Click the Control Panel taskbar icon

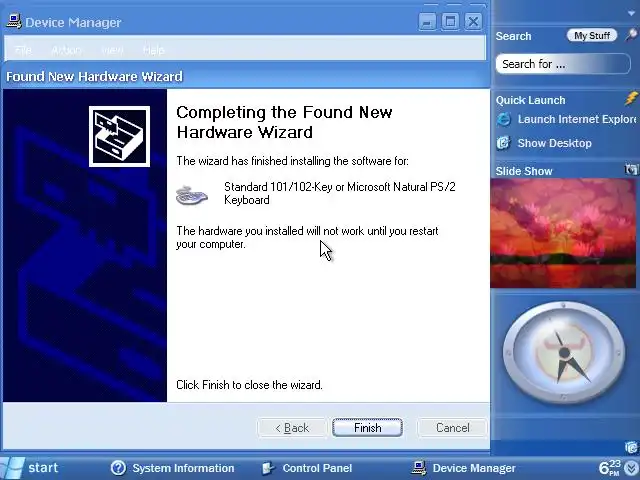268,468
